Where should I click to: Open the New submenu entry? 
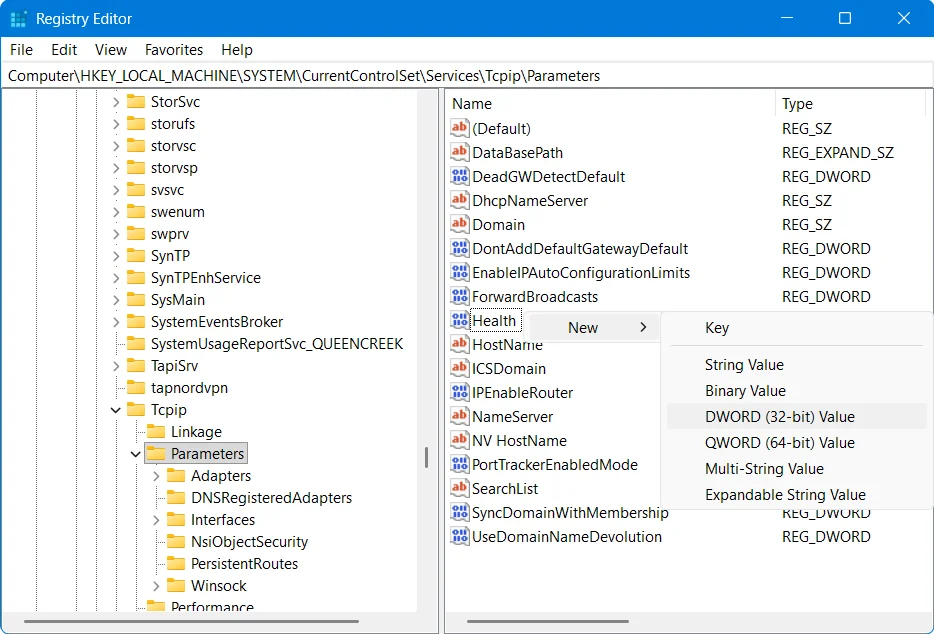pyautogui.click(x=594, y=328)
